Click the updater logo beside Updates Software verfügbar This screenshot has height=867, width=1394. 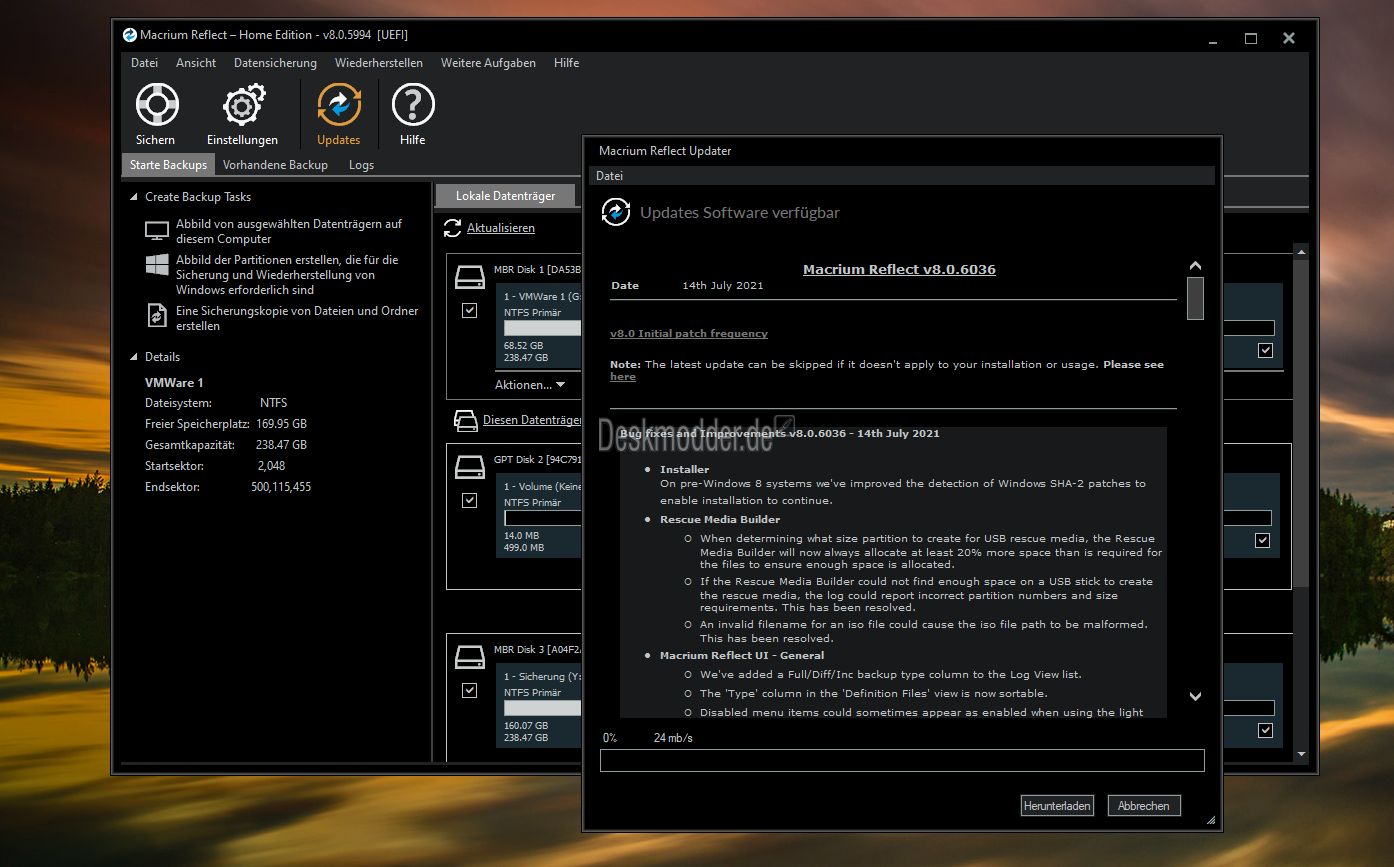[x=616, y=212]
